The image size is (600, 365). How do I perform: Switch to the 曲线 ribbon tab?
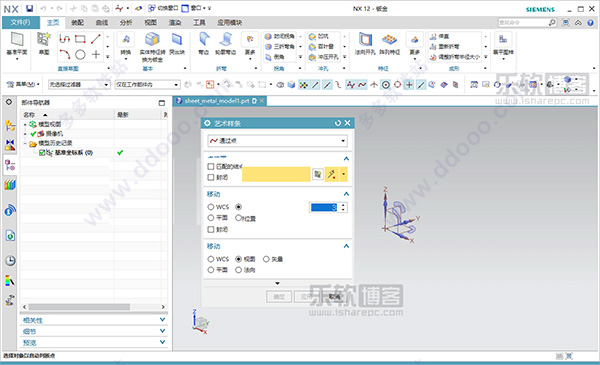102,23
